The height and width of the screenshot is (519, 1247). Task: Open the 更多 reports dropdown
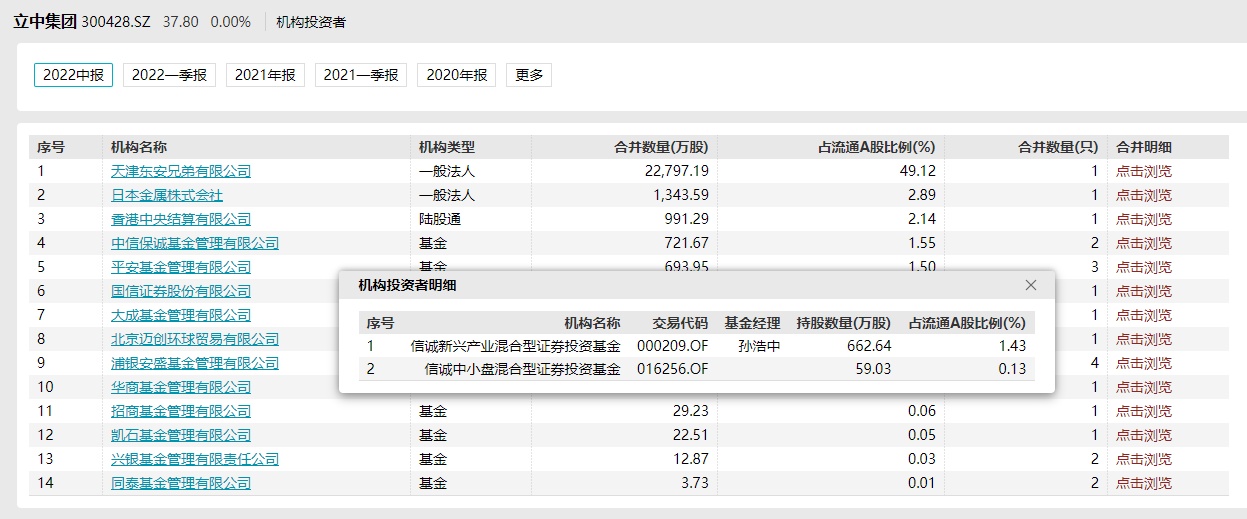tap(529, 75)
